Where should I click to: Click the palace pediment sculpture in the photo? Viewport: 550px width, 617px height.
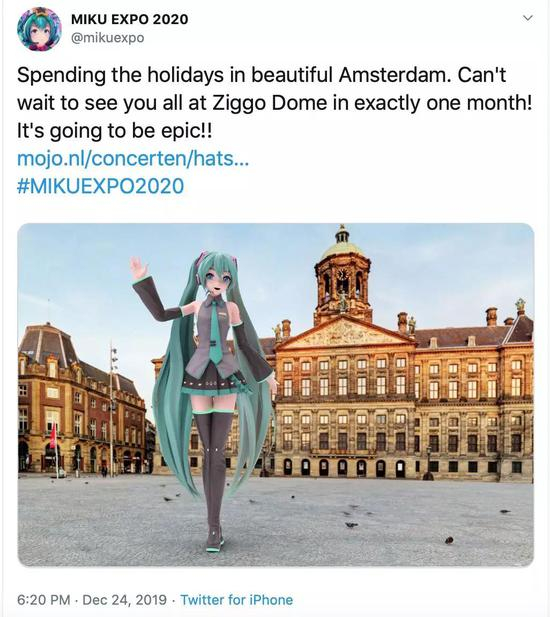tap(343, 334)
